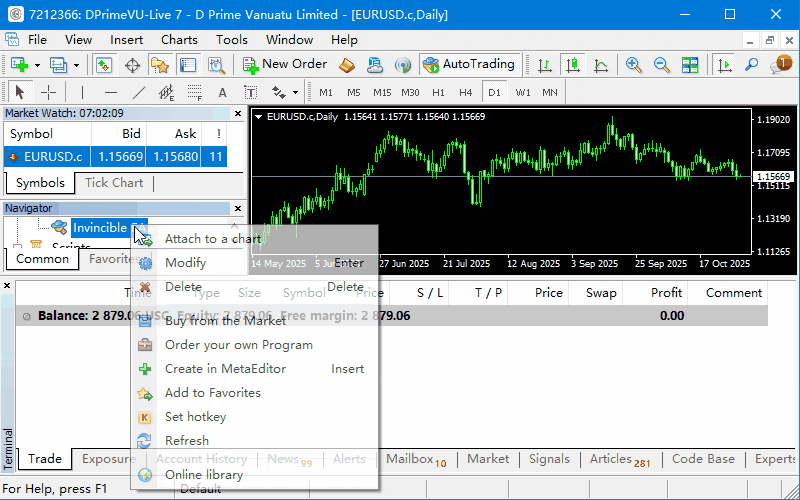Screen dimensions: 800x500
Task: Click the zoom out magnifier icon
Action: (661, 64)
